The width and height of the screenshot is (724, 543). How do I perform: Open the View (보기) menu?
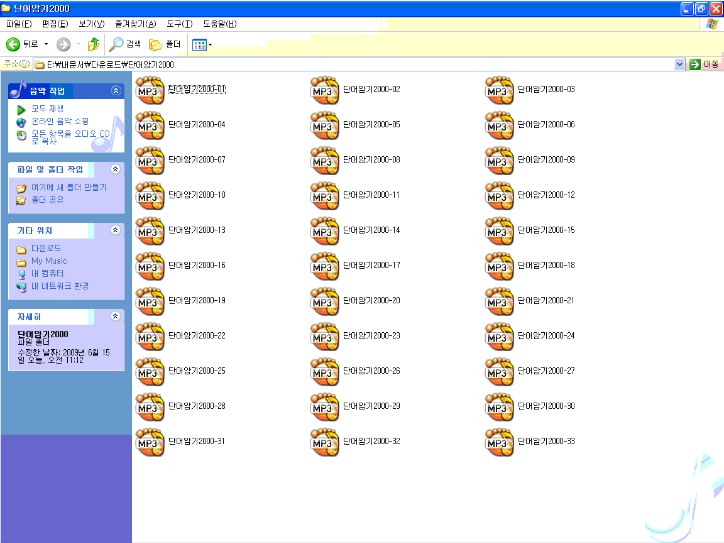pyautogui.click(x=91, y=24)
